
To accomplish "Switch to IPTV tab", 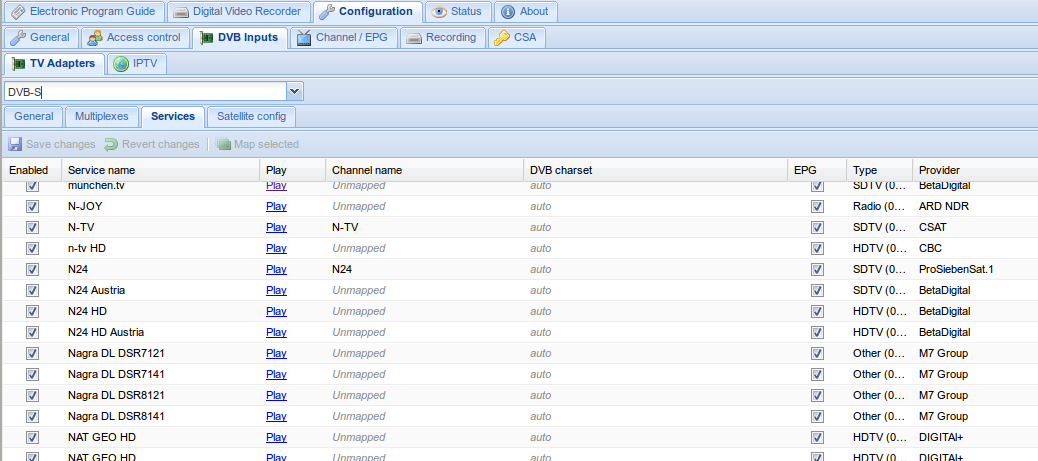I will pyautogui.click(x=136, y=64).
